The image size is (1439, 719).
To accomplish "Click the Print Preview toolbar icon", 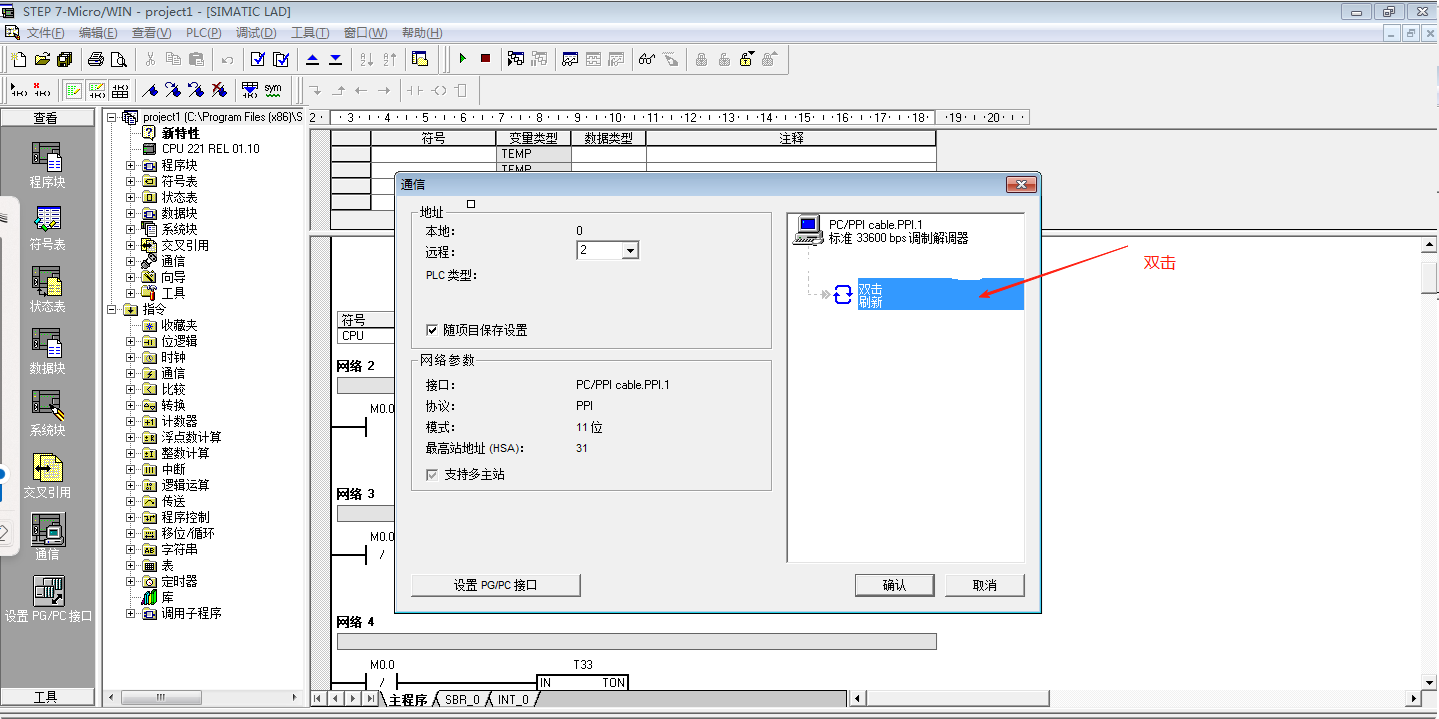I will pos(119,59).
